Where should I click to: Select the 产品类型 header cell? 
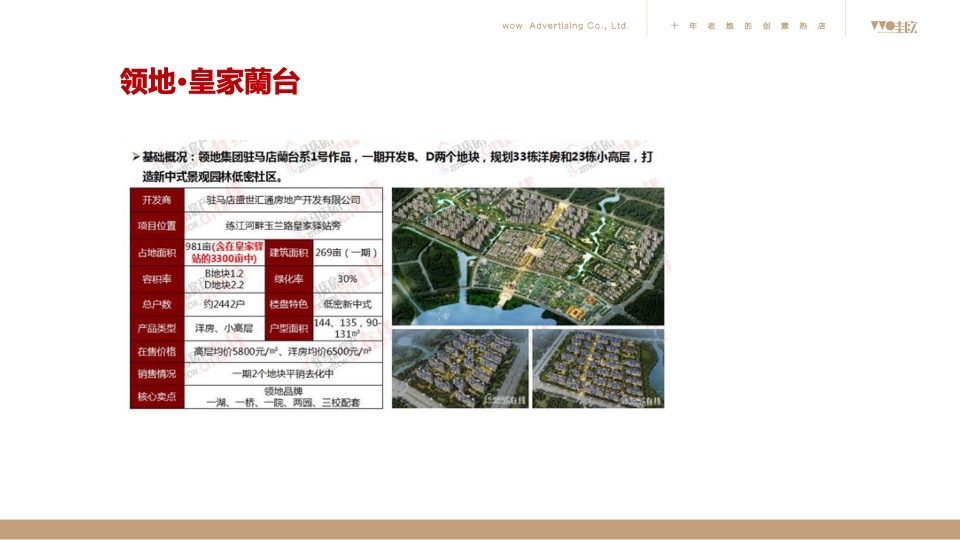157,328
